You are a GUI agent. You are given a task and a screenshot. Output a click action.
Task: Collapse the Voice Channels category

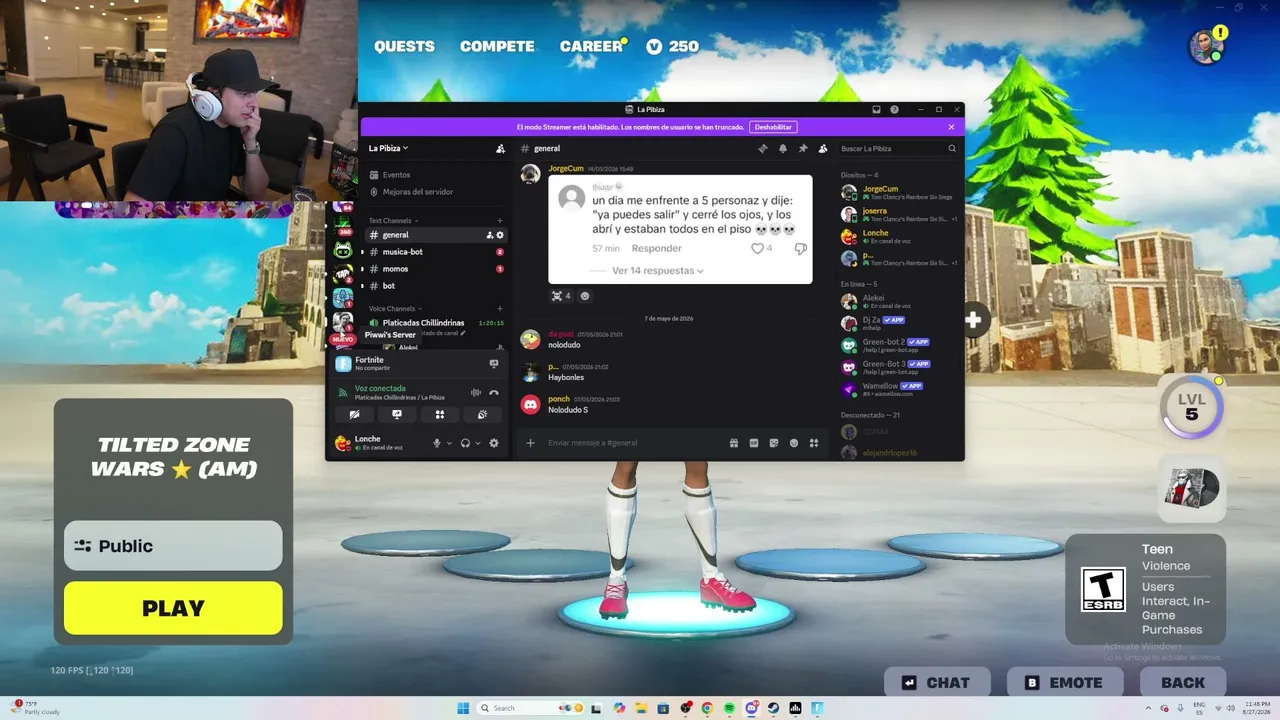[x=395, y=308]
